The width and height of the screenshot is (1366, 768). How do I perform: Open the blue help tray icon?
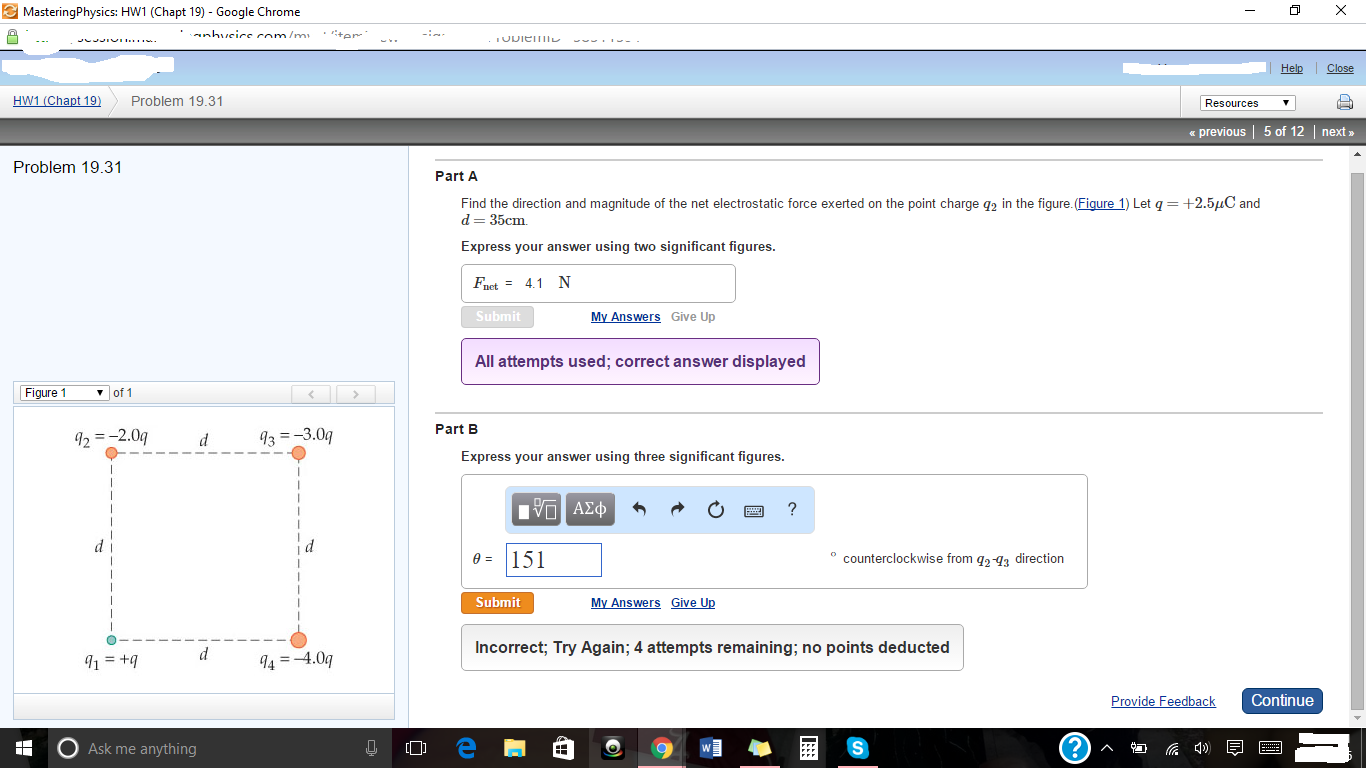1075,748
